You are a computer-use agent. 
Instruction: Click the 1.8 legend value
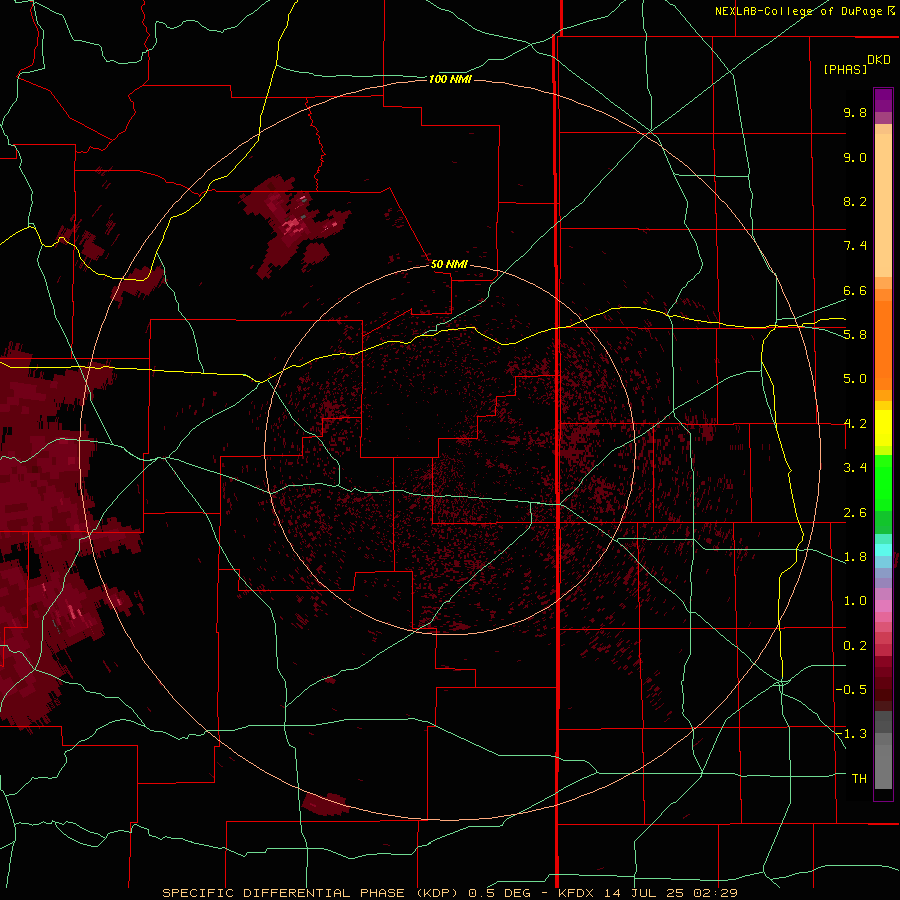[855, 557]
